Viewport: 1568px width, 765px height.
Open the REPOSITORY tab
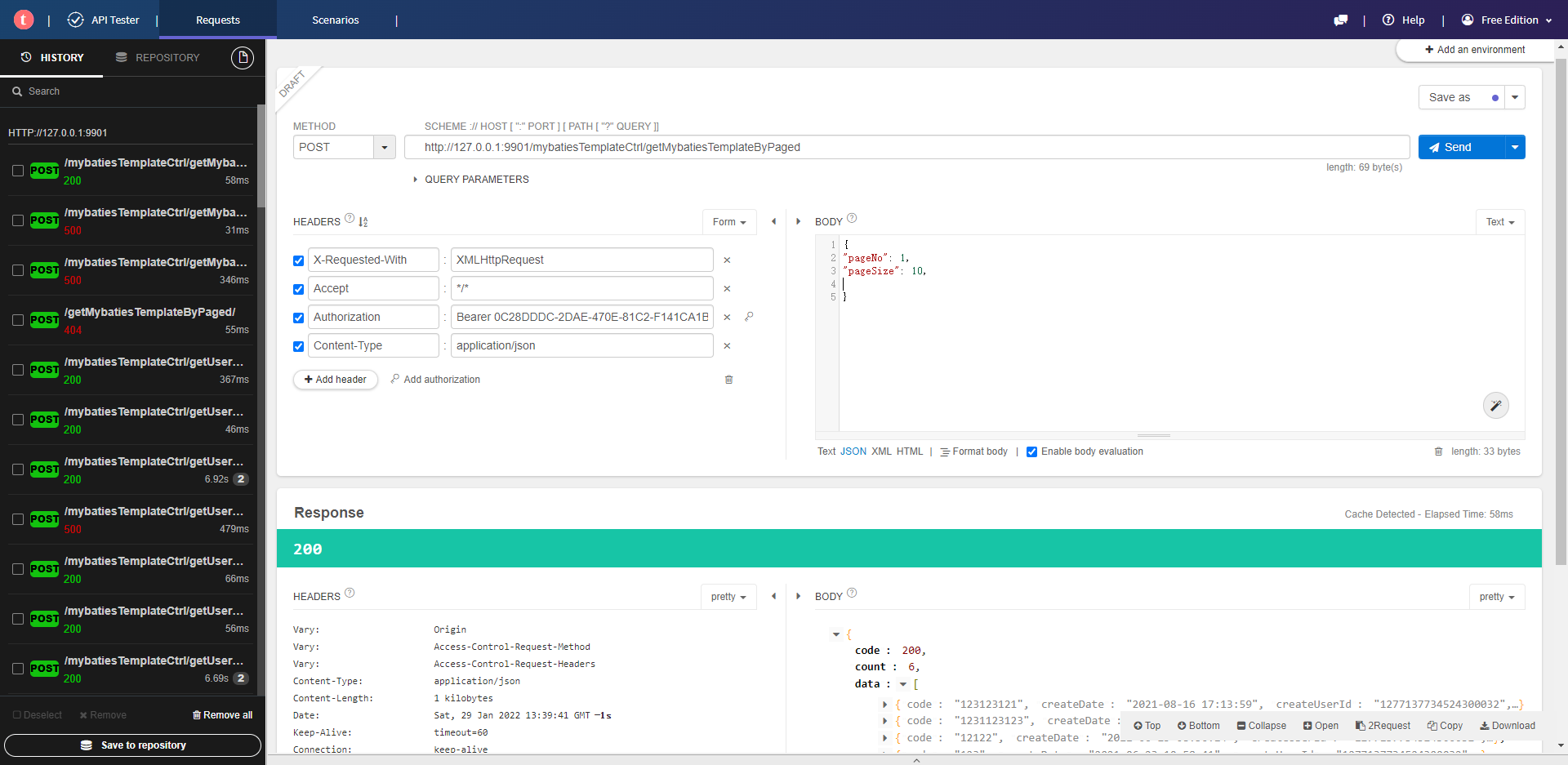pyautogui.click(x=158, y=58)
